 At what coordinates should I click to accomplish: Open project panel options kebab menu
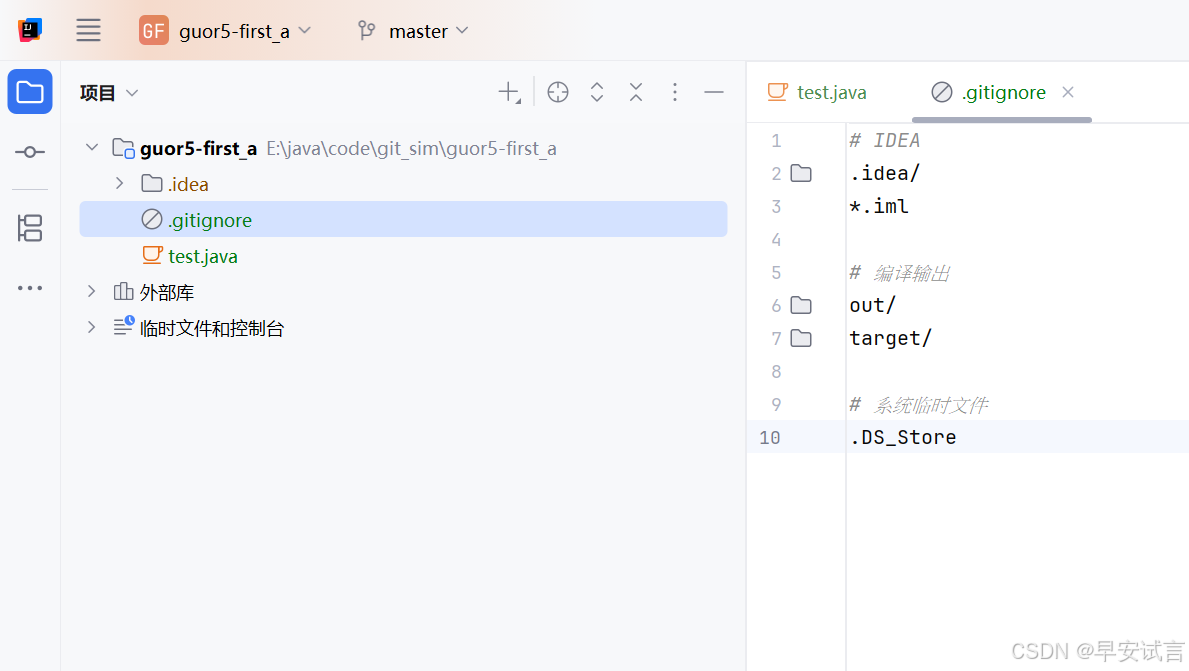point(675,92)
